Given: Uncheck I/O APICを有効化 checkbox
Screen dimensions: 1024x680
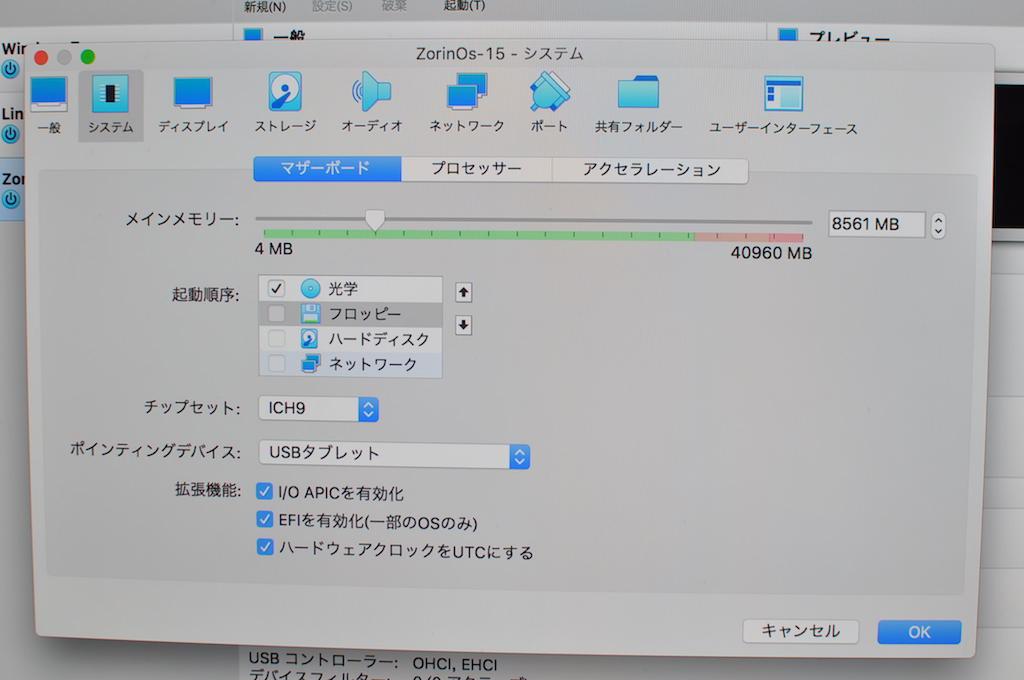Looking at the screenshot, I should 265,492.
